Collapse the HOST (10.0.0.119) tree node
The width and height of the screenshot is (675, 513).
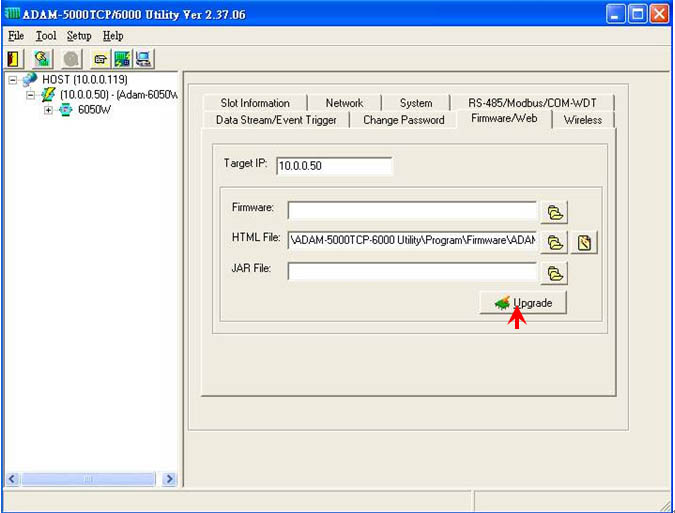pos(13,80)
